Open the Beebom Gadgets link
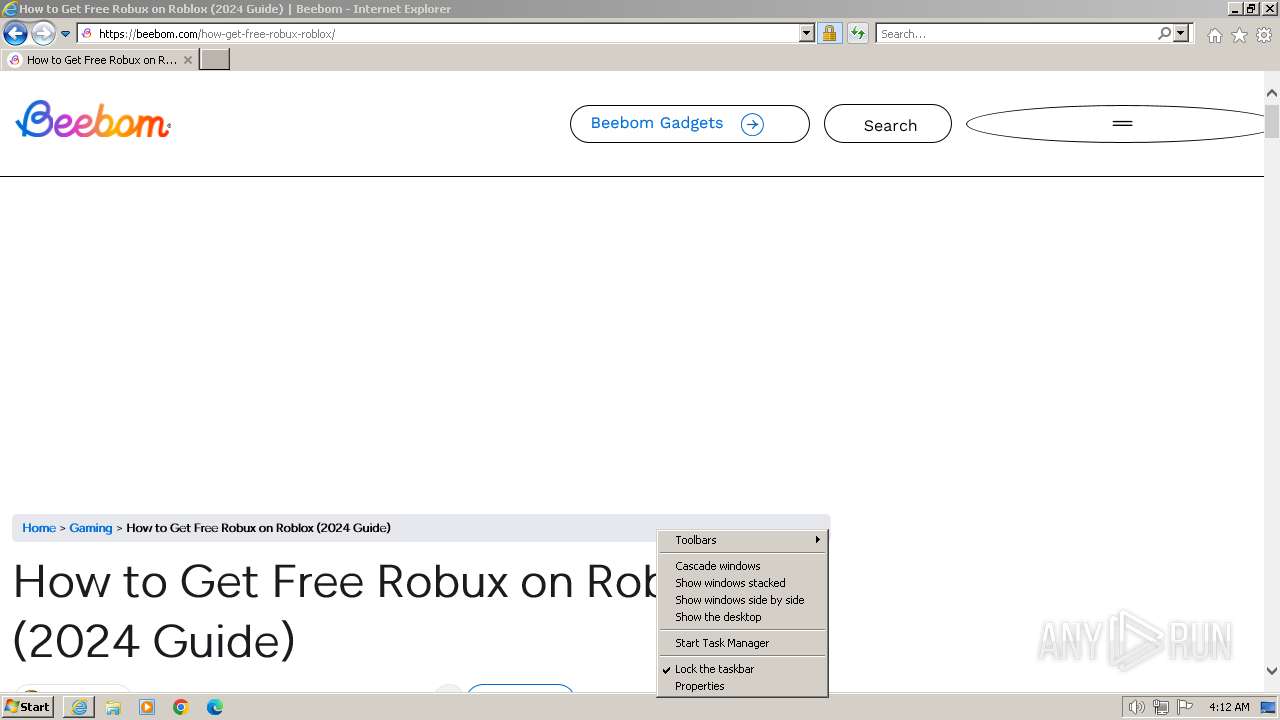Viewport: 1280px width, 720px height. (x=689, y=124)
